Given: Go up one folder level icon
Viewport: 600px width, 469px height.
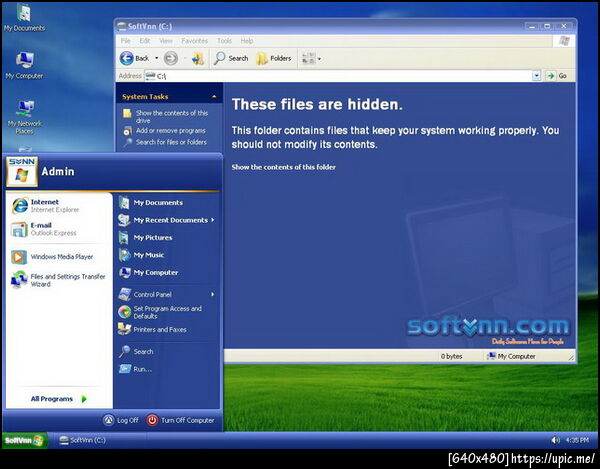Looking at the screenshot, I should point(198,59).
